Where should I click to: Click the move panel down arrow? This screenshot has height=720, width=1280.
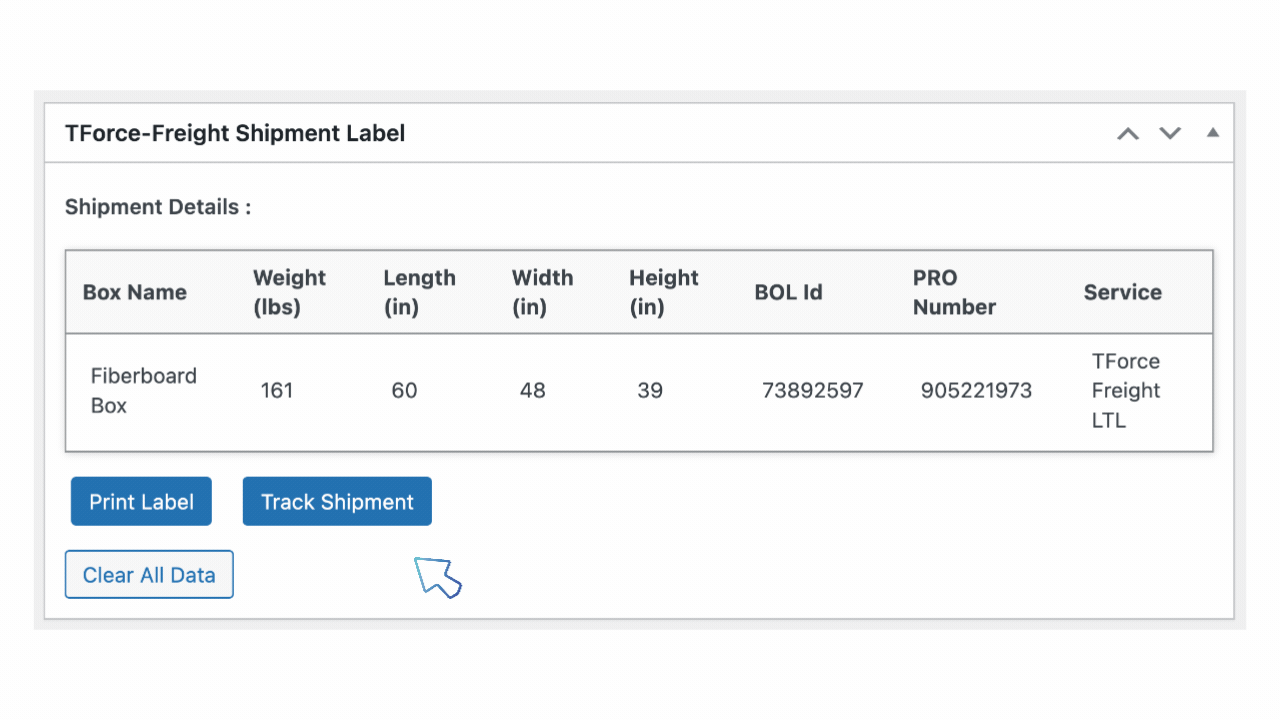click(1170, 134)
